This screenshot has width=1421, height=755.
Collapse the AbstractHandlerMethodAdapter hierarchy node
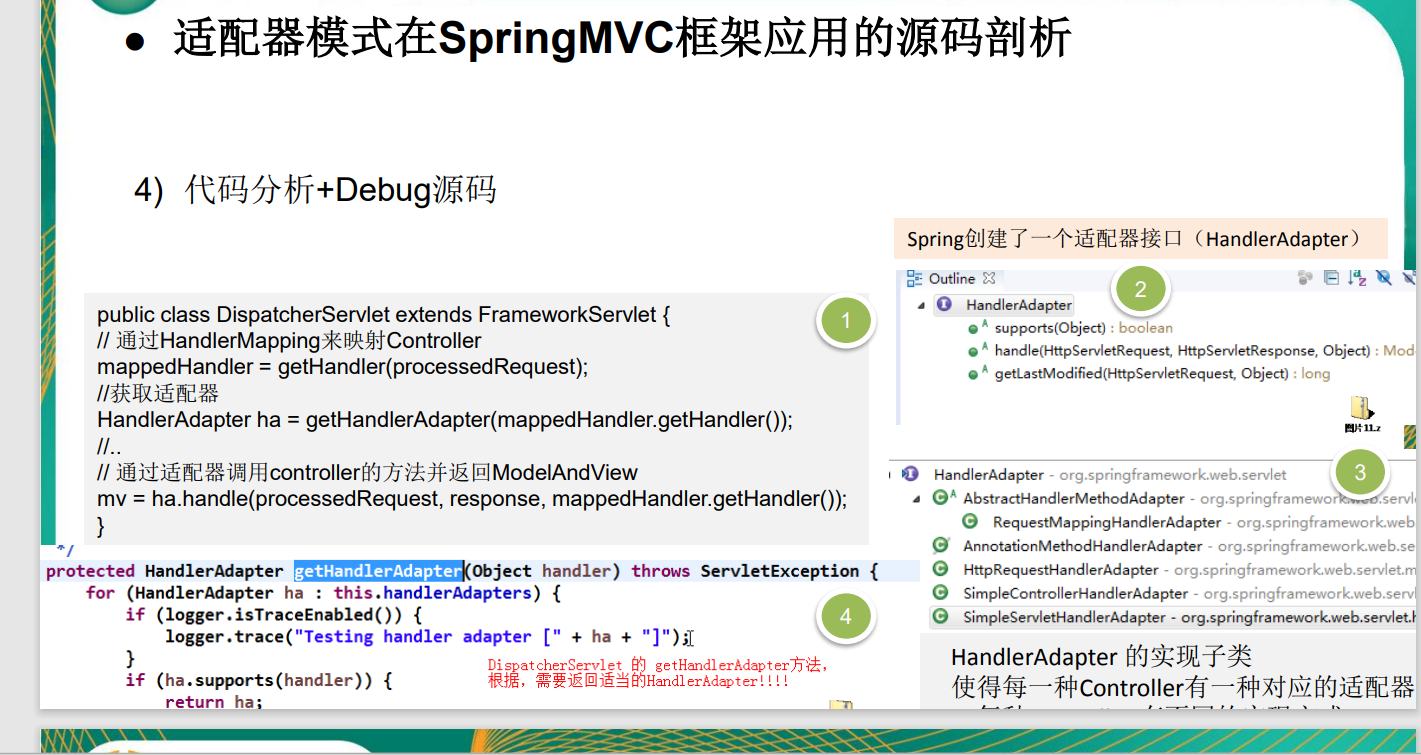coord(918,499)
